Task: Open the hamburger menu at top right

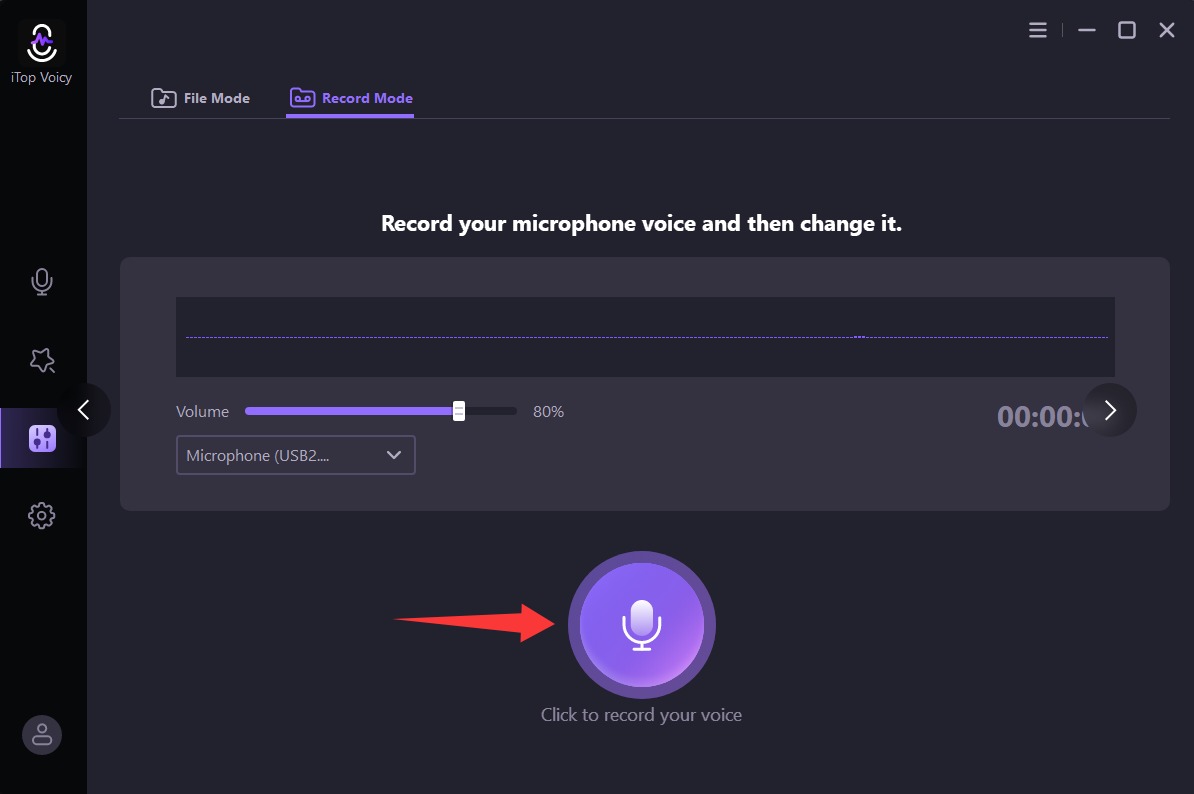Action: click(x=1038, y=30)
